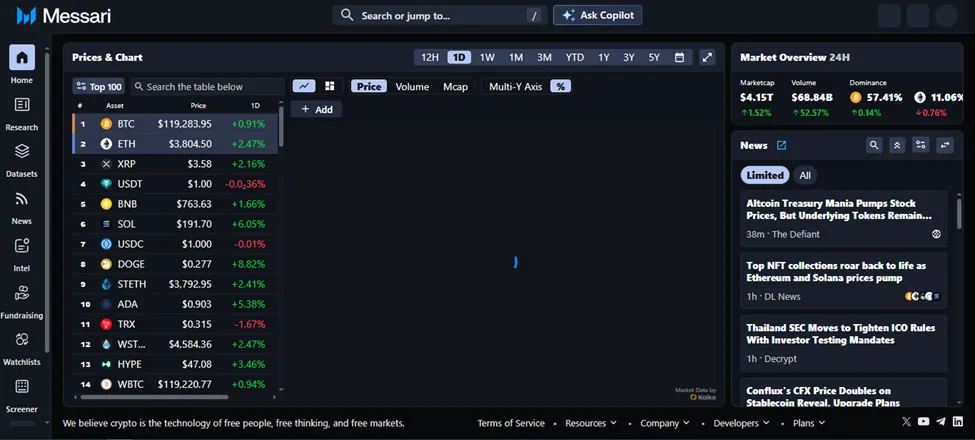Open the Intel sidebar icon

[x=22, y=245]
